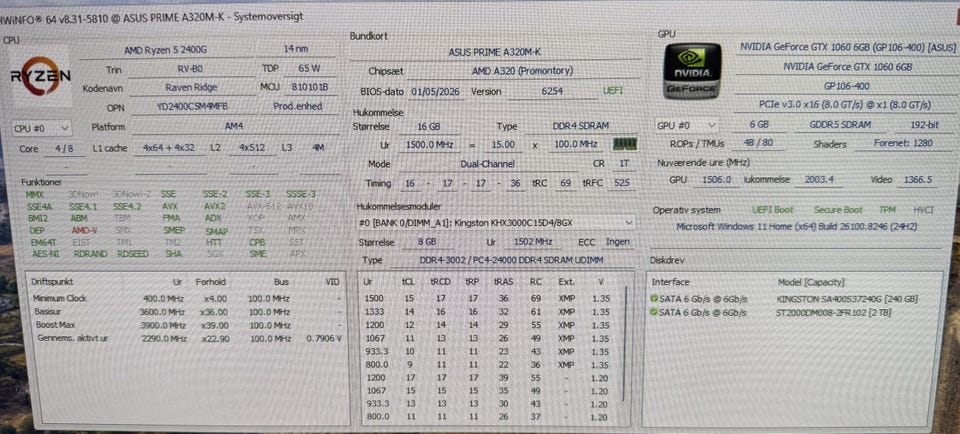Click the Gennems. aktivt ur row
Screen dimensions: 960x434
(187, 338)
